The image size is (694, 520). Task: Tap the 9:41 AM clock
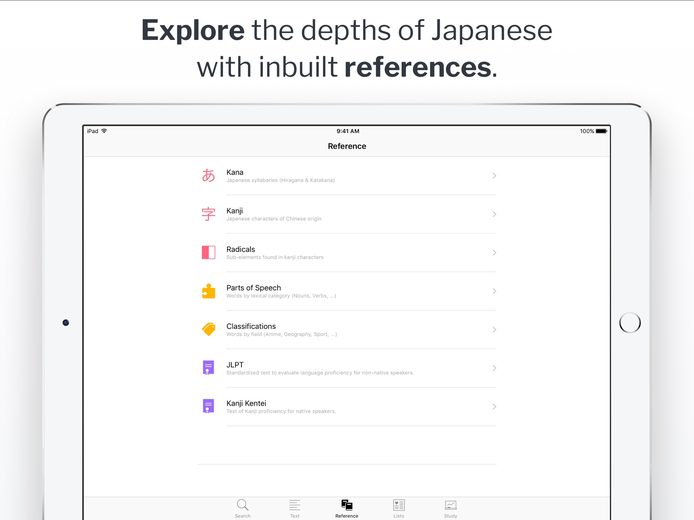348,131
